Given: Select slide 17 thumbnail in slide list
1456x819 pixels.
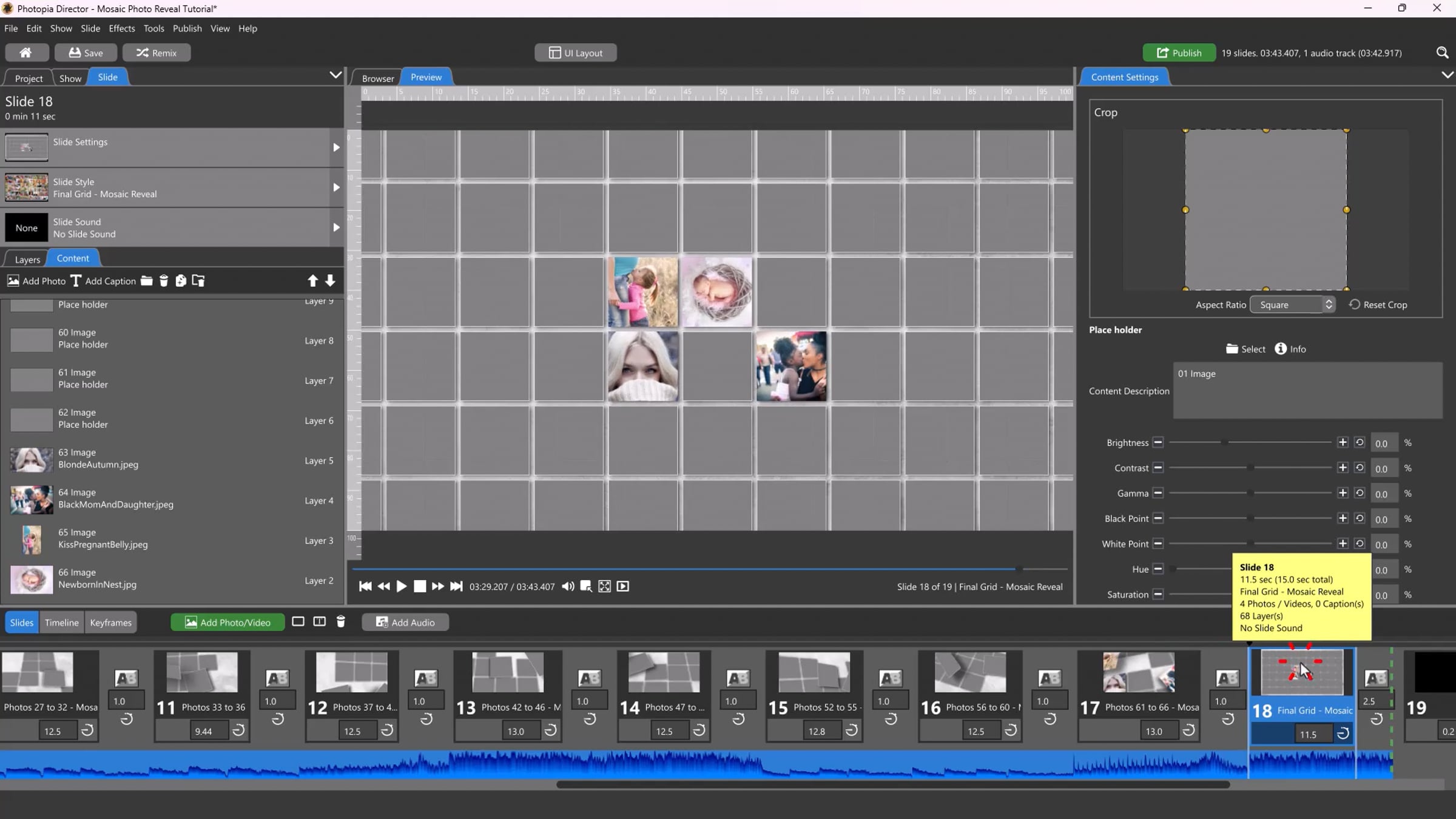Looking at the screenshot, I should click(1139, 673).
